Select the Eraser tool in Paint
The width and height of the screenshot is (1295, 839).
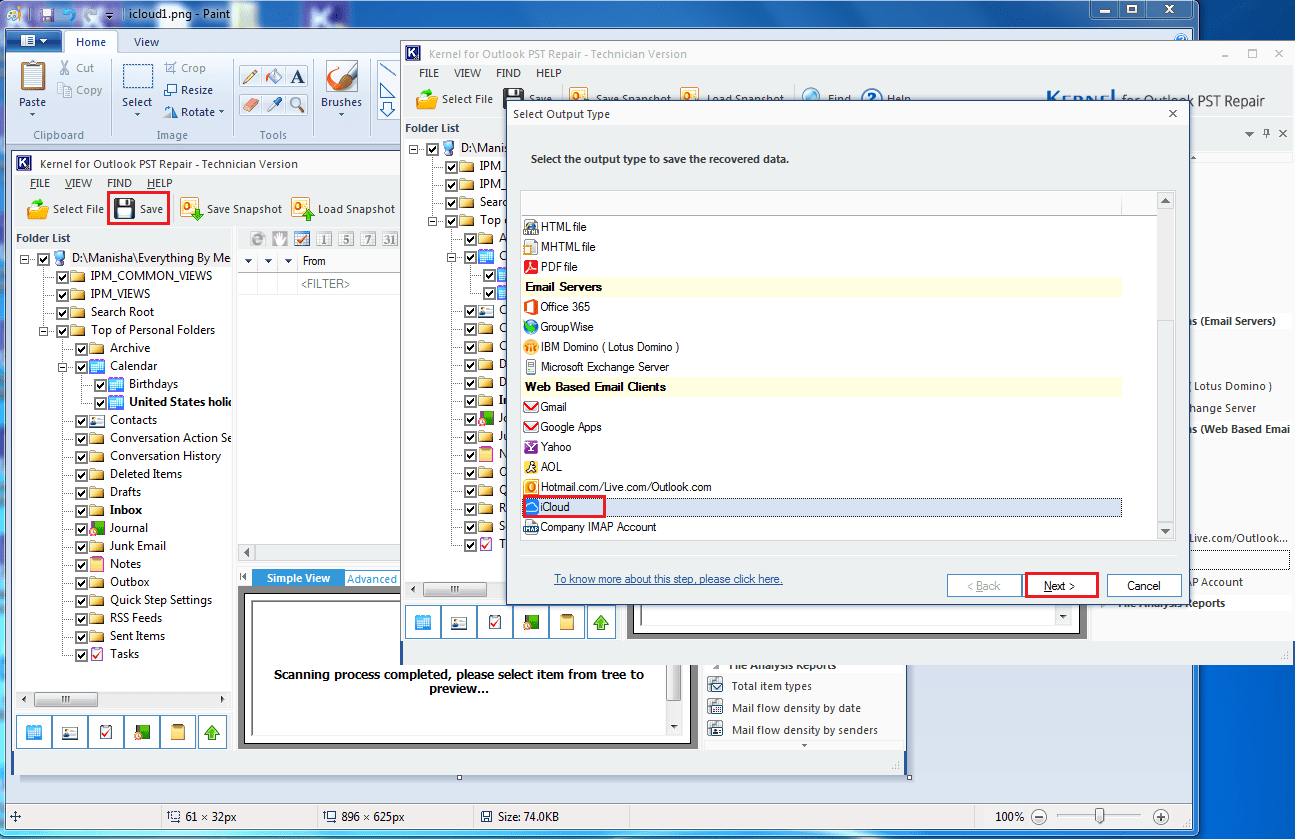pos(250,104)
